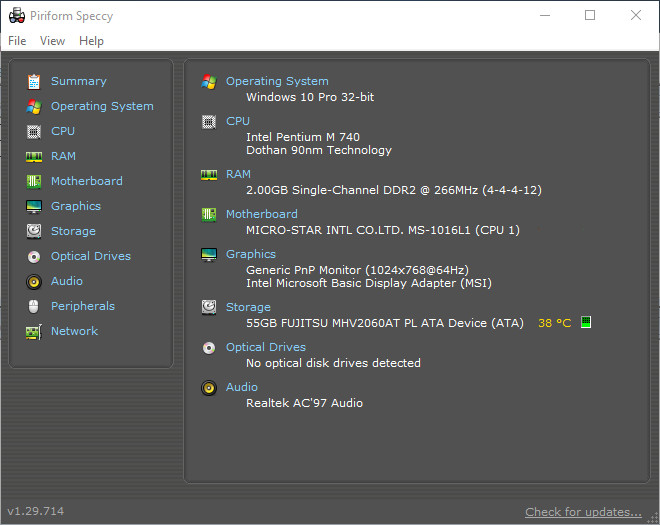
Task: Click the "MICRO-STAR INTL CO.LTD. MS-1016L1" text
Action: click(358, 230)
